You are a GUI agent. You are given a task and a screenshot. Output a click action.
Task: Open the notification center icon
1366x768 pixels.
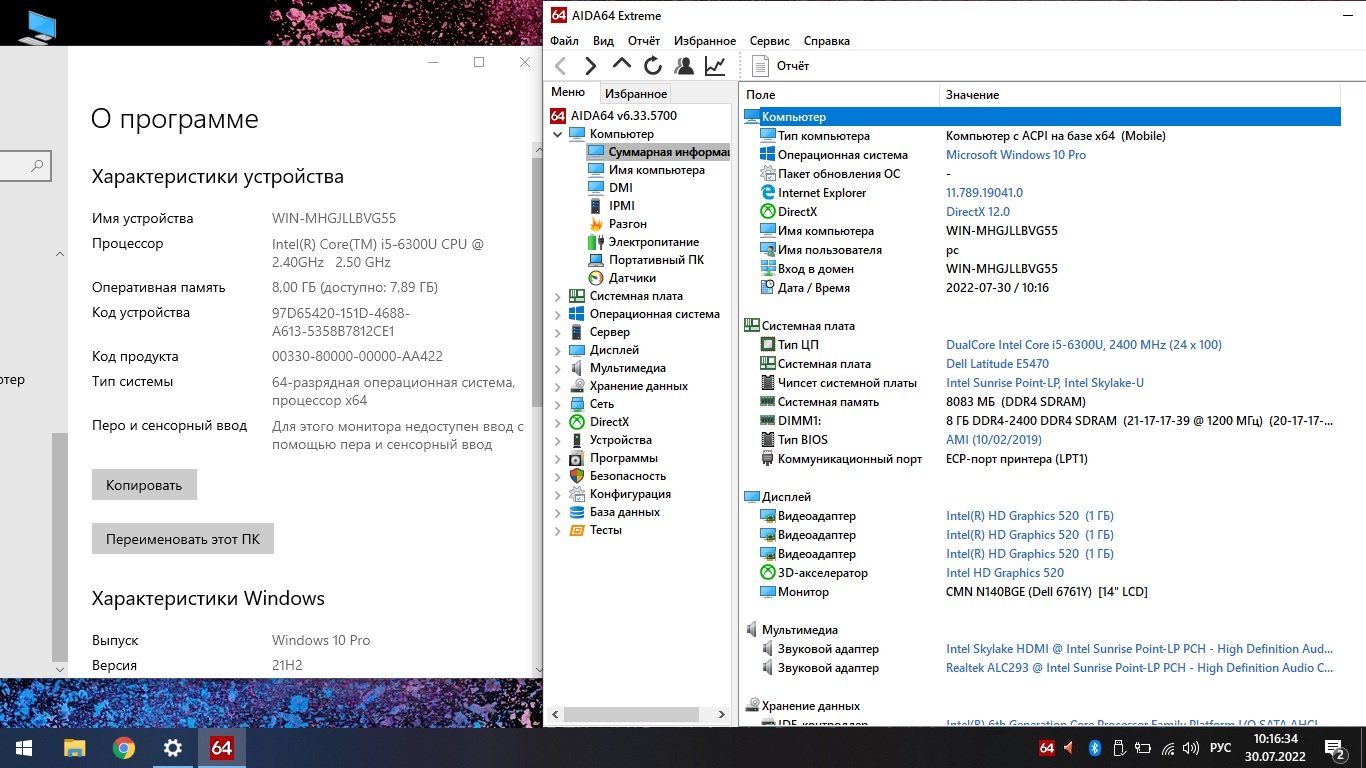pyautogui.click(x=1333, y=747)
